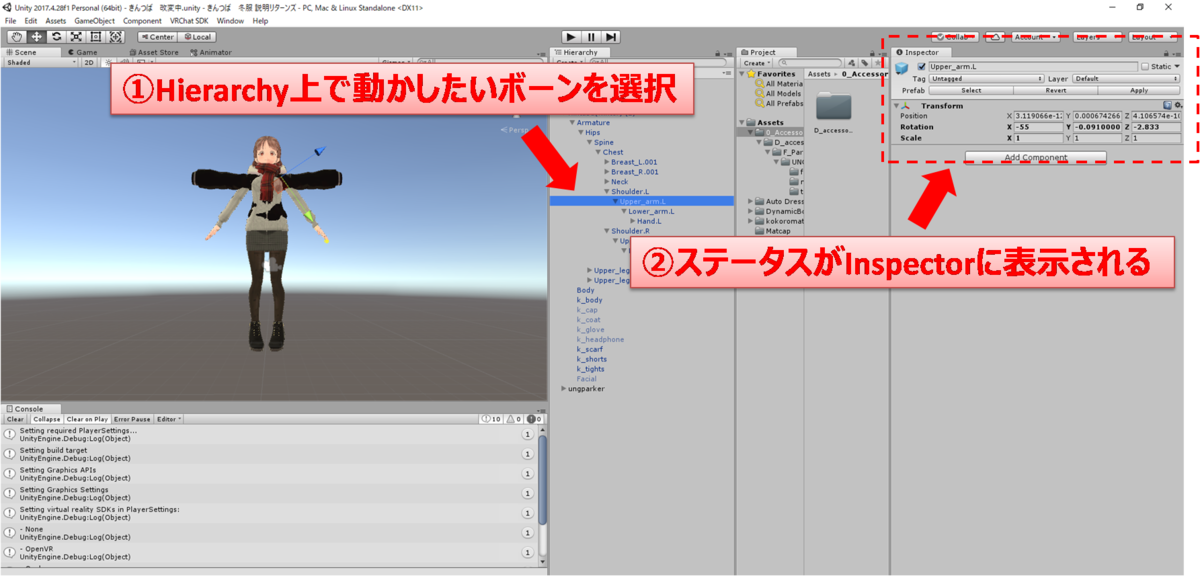
Task: Open the Shaded draw mode dropdown
Action: pyautogui.click(x=40, y=62)
